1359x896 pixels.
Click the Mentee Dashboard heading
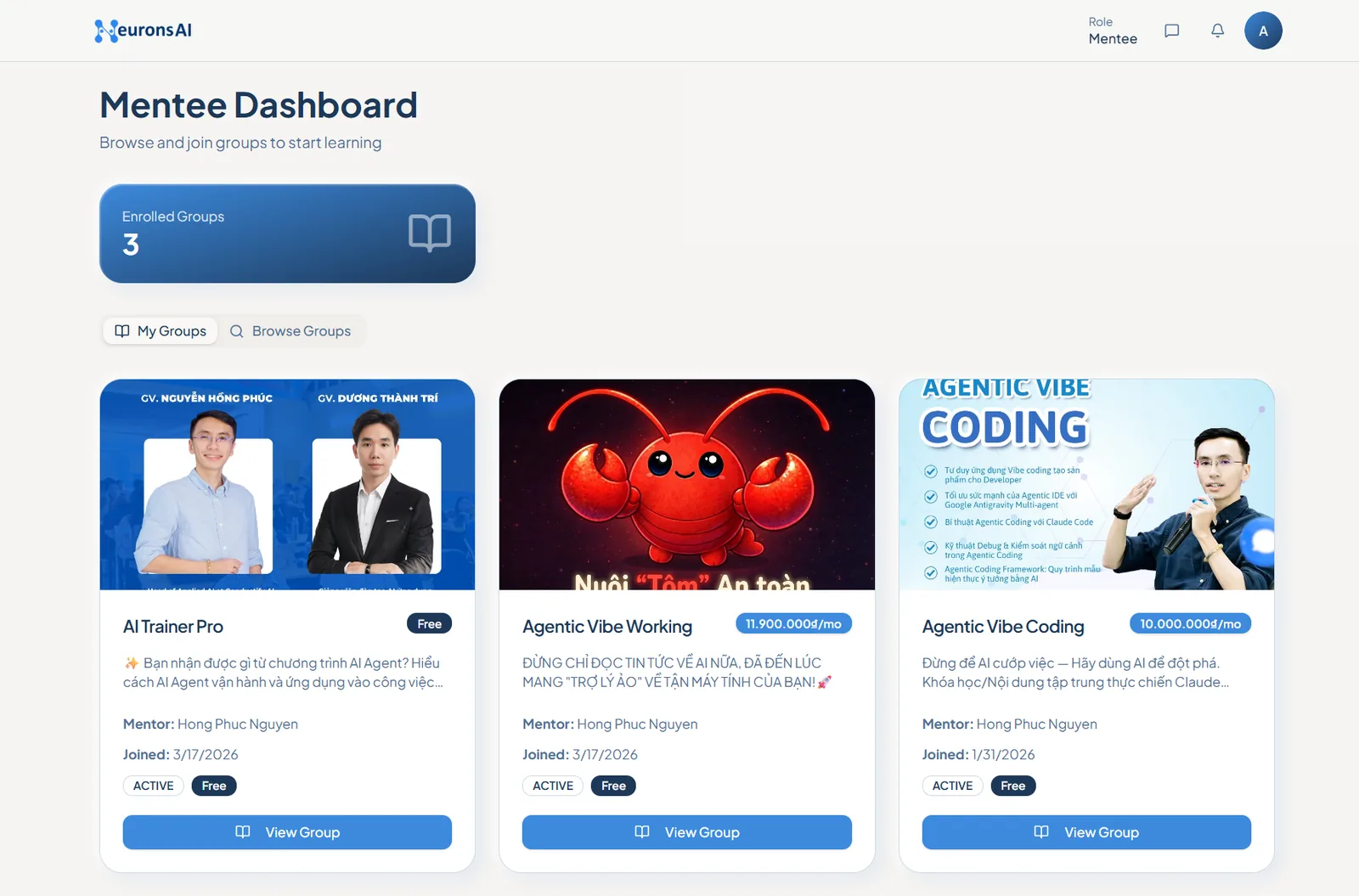[258, 105]
